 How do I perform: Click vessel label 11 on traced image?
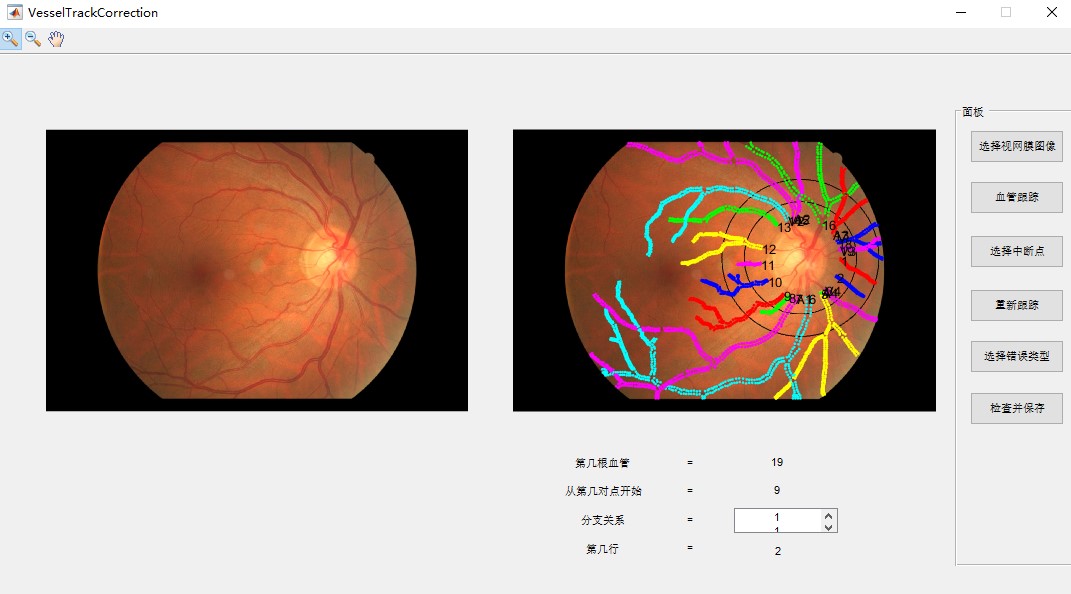click(768, 266)
